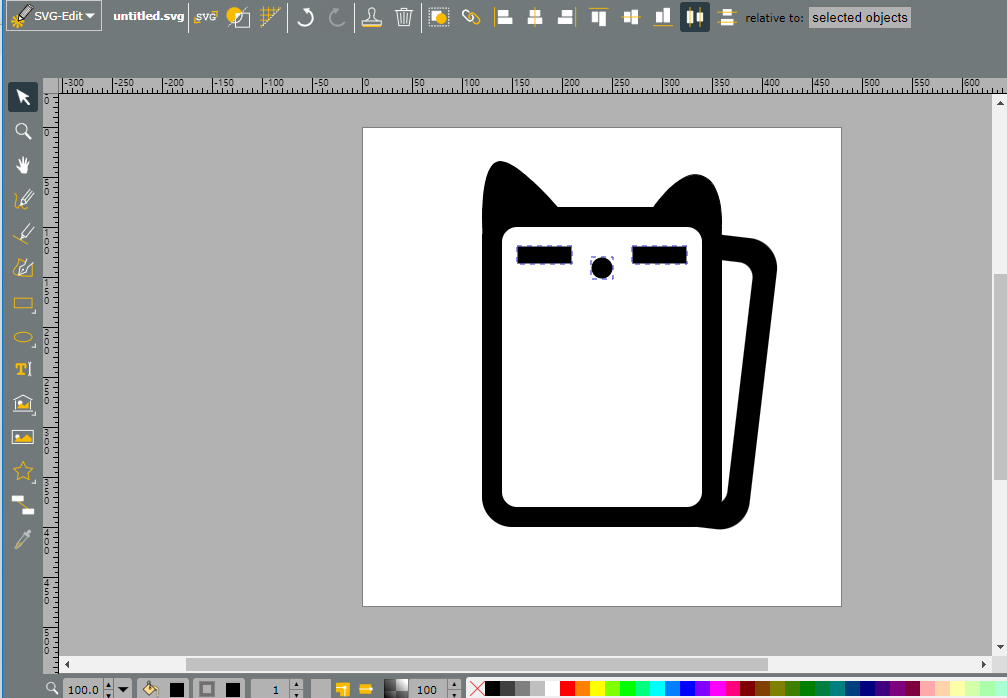
Task: Select the Ellipse tool
Action: 23,336
